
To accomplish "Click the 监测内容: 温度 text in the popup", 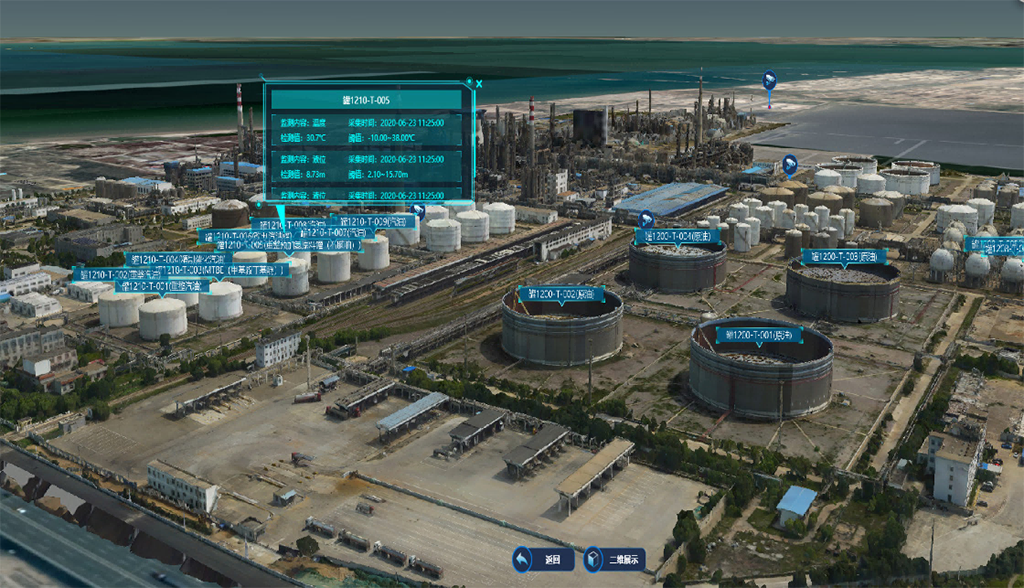I will (x=303, y=123).
